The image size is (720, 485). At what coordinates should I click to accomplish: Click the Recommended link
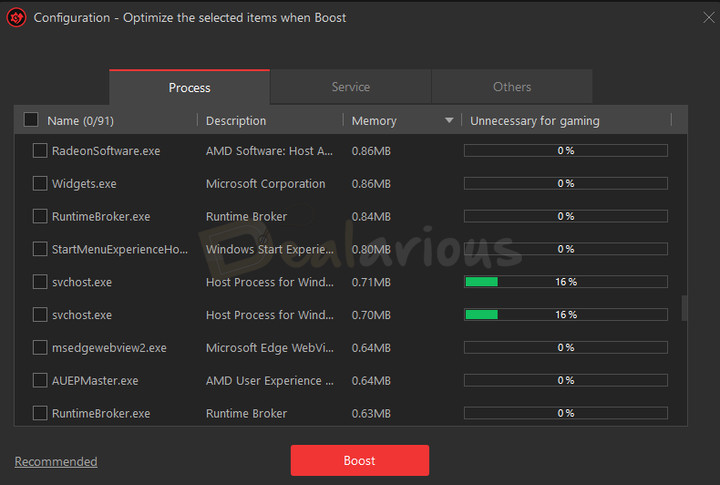click(x=56, y=461)
